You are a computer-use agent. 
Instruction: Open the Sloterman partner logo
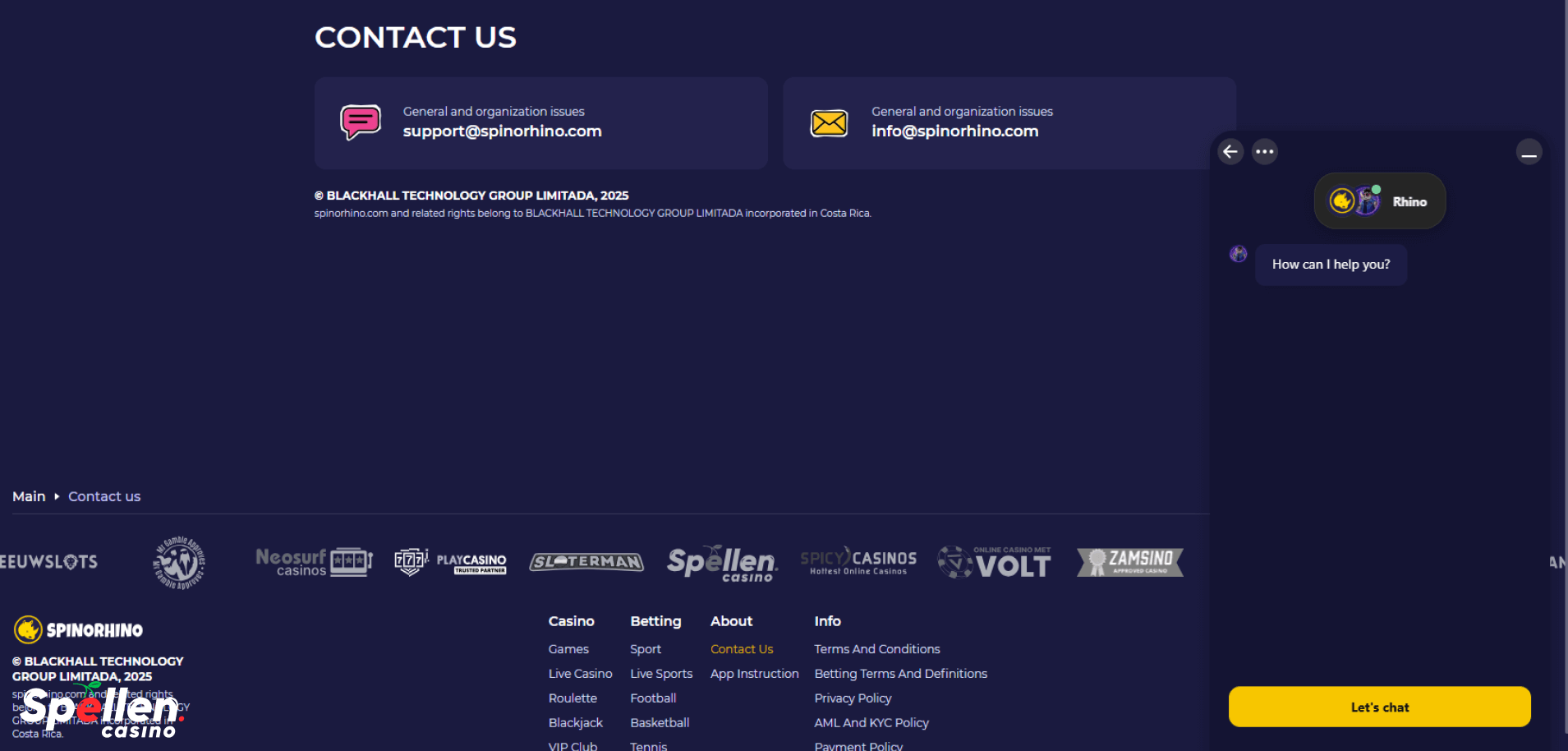pos(586,562)
